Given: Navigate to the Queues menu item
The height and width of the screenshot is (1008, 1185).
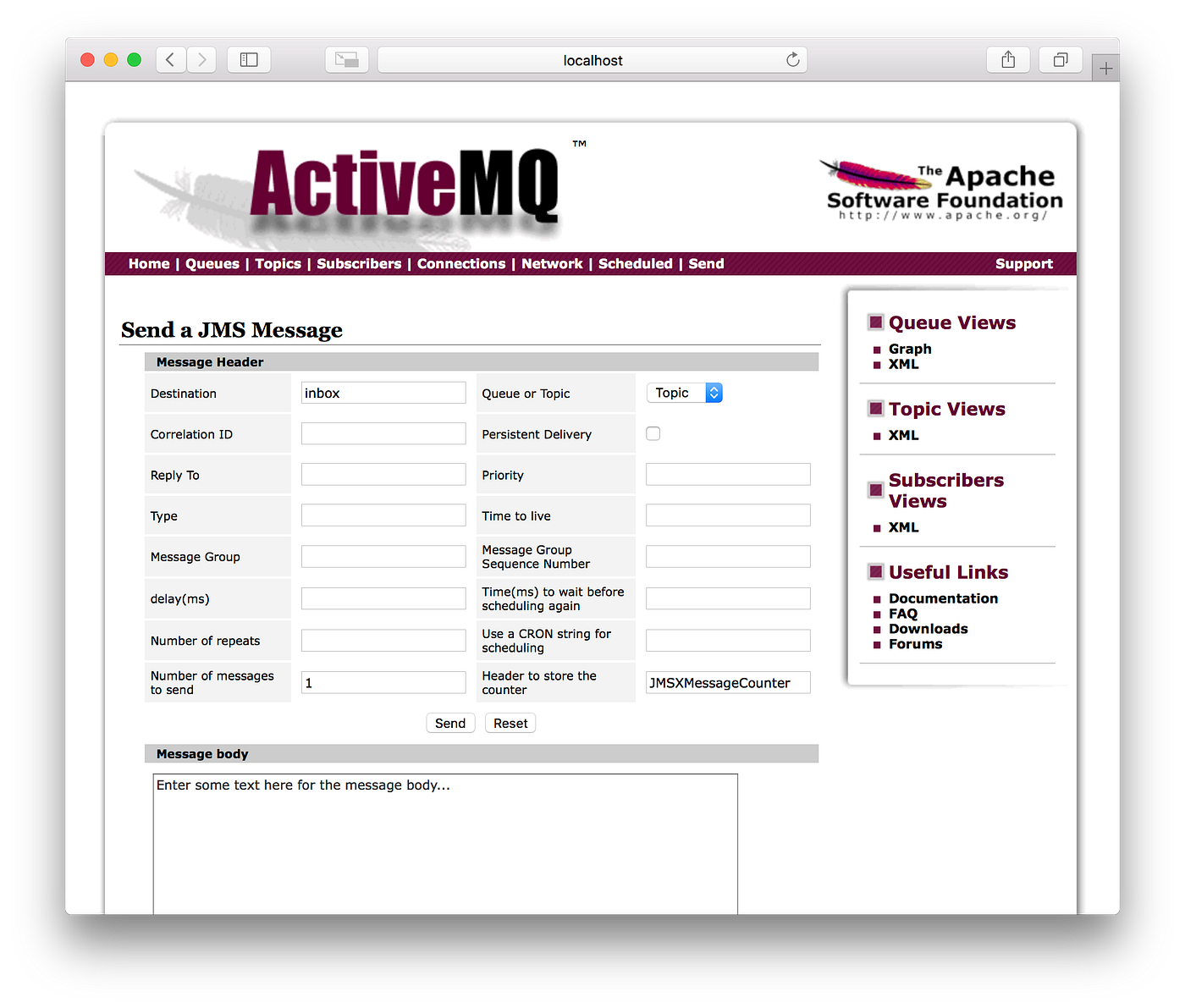Looking at the screenshot, I should [212, 263].
